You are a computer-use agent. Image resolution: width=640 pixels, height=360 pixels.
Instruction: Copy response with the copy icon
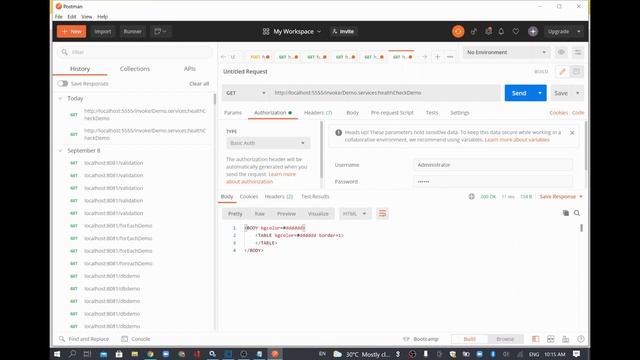point(565,213)
